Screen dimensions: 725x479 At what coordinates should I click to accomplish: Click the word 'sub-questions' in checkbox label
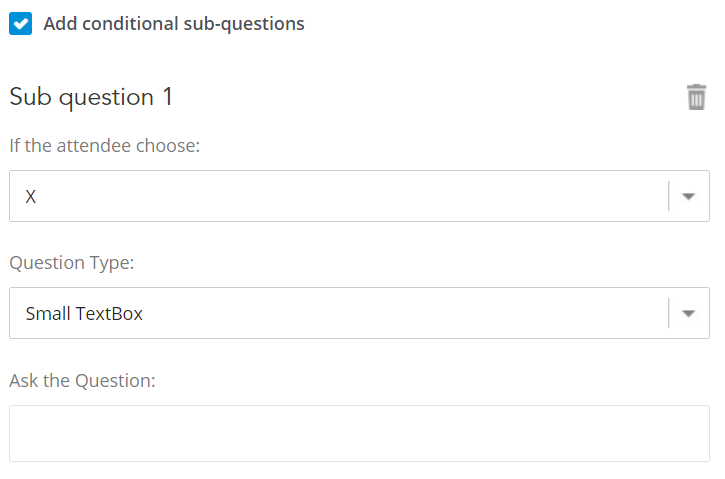(246, 24)
